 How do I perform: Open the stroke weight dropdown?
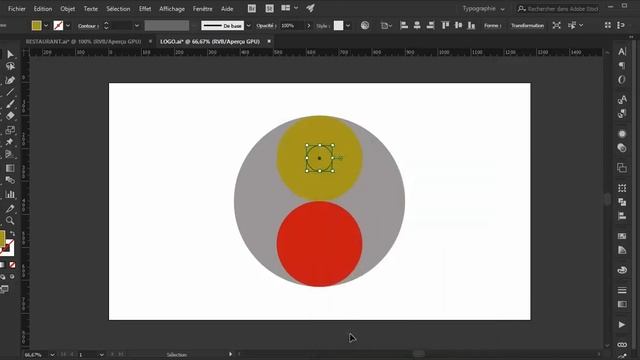137,26
